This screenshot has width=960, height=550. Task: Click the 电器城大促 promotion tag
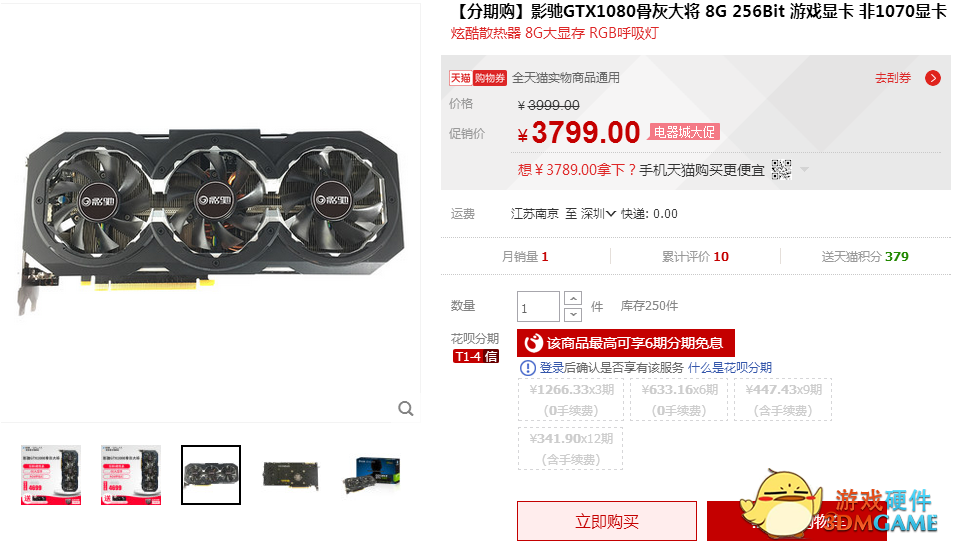[684, 132]
